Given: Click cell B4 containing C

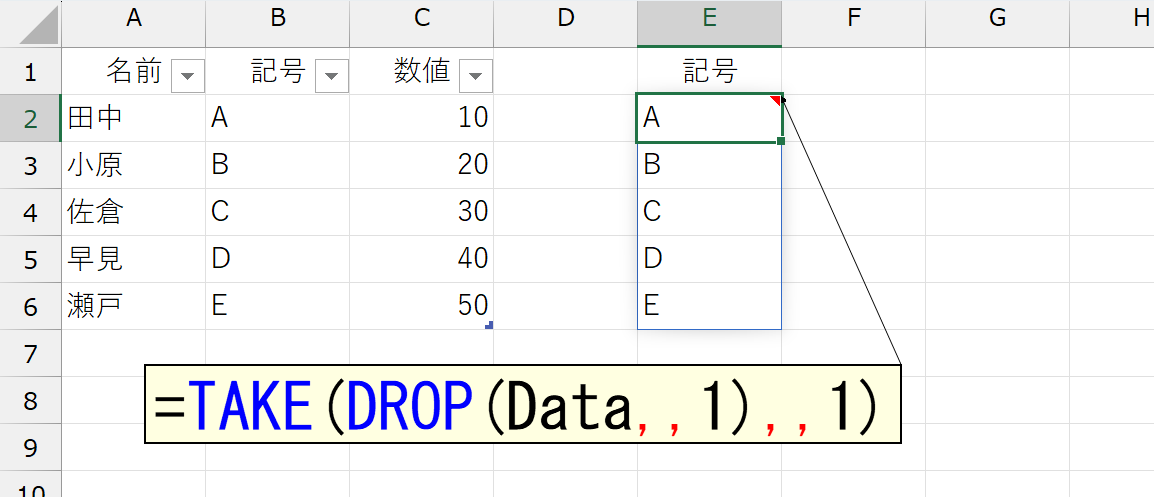Looking at the screenshot, I should [277, 213].
